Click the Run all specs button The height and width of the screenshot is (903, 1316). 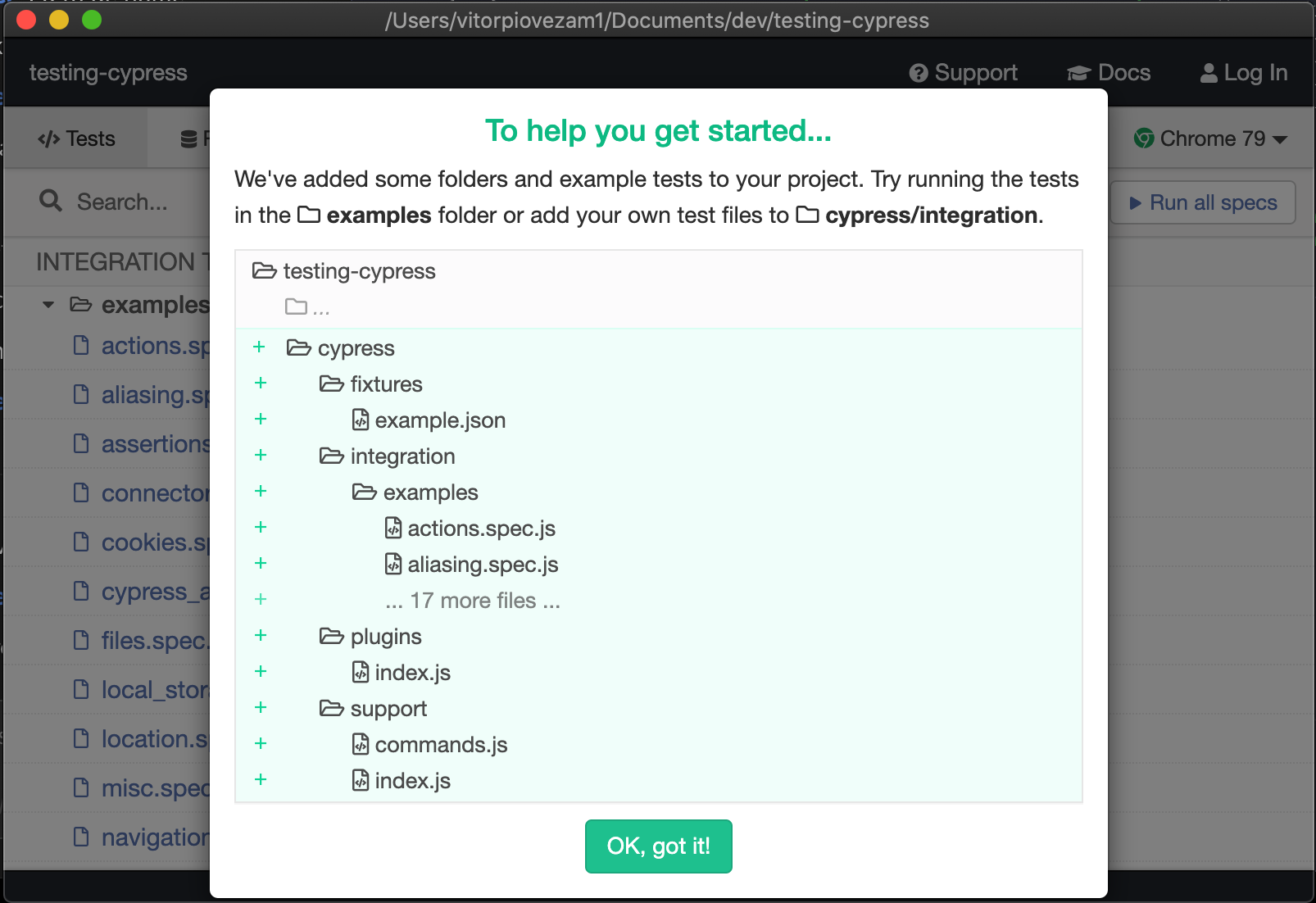pyautogui.click(x=1202, y=202)
